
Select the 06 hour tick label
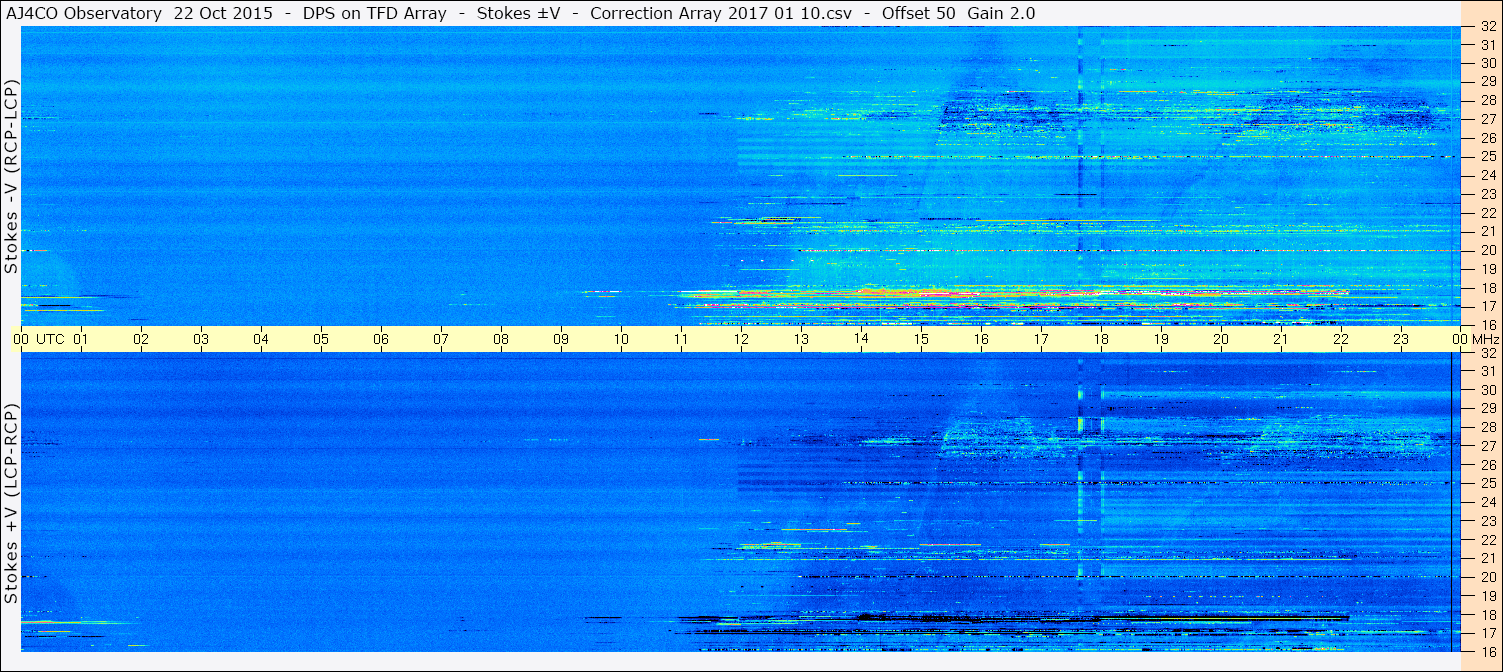coord(381,339)
